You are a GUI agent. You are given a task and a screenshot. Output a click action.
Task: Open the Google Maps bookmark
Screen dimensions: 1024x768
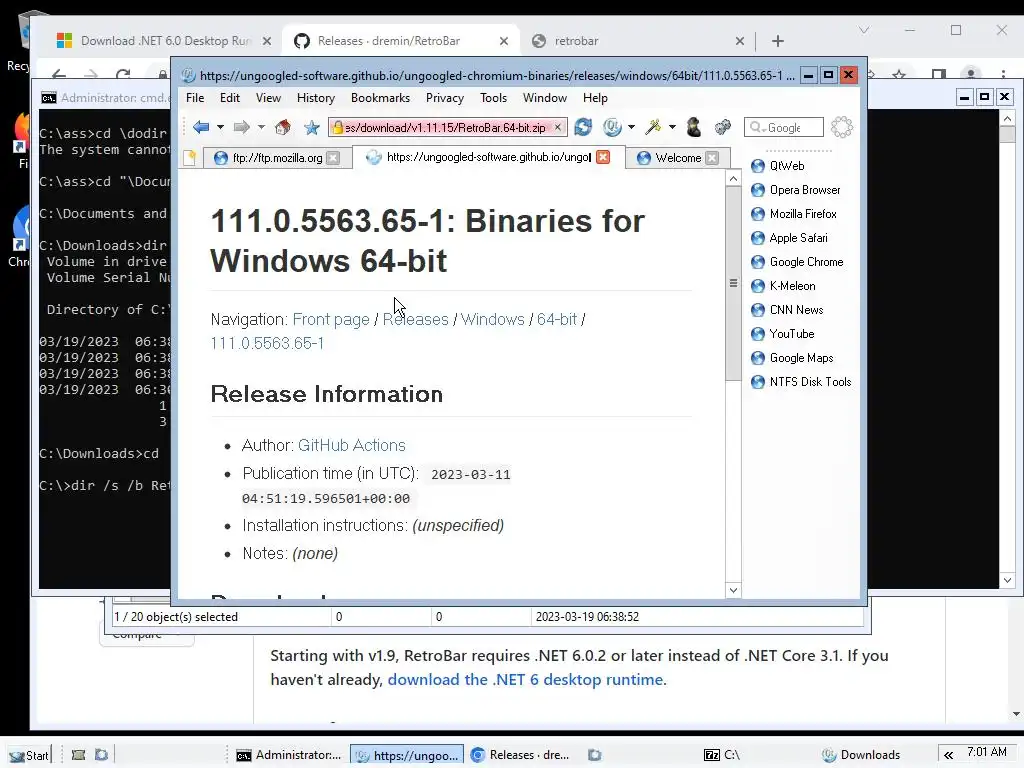pos(792,358)
